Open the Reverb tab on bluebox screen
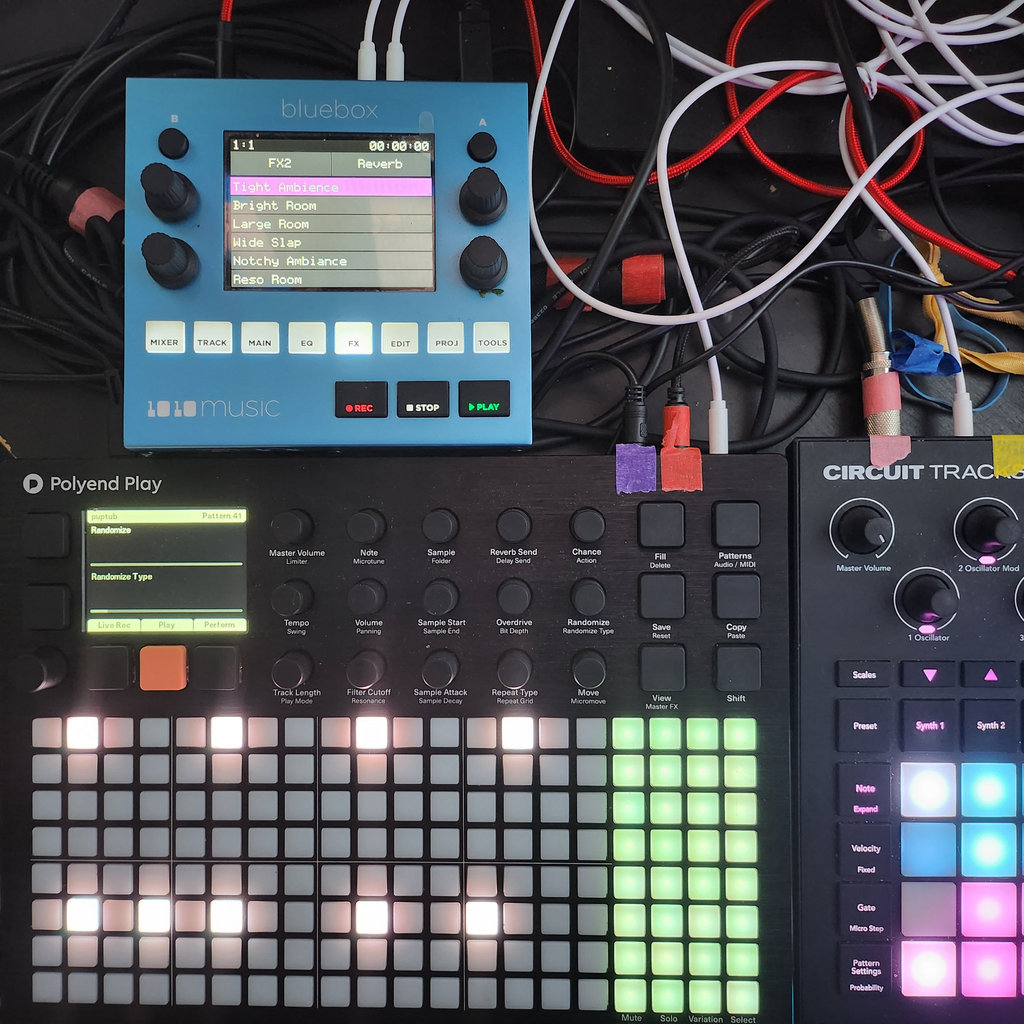 tap(381, 163)
